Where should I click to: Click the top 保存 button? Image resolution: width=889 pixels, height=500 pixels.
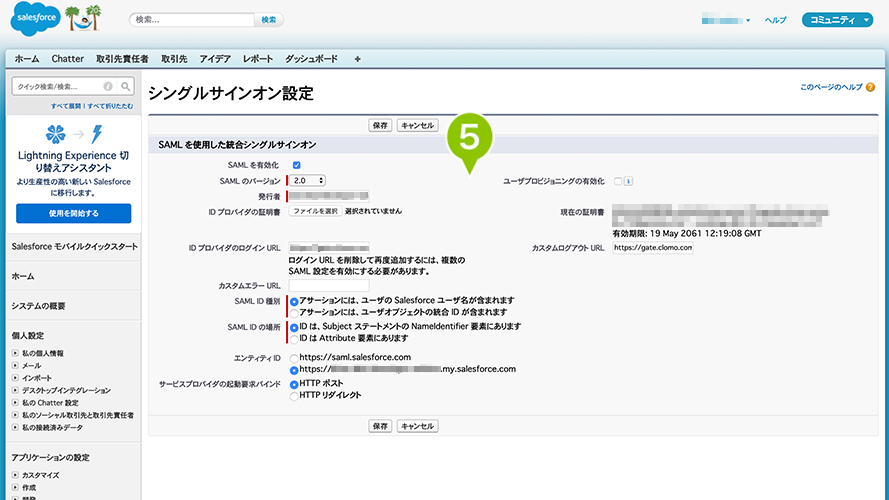[x=380, y=125]
